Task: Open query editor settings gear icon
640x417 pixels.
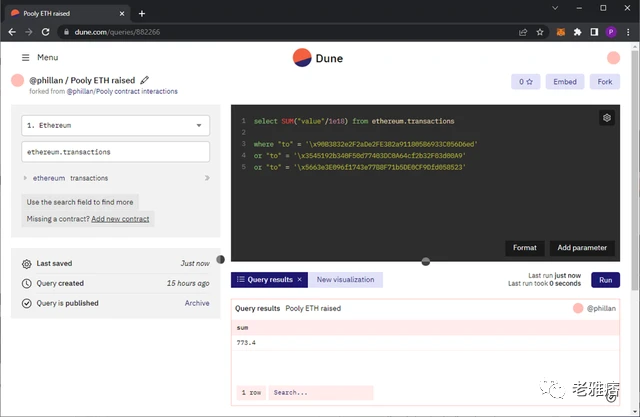Action: click(x=607, y=118)
